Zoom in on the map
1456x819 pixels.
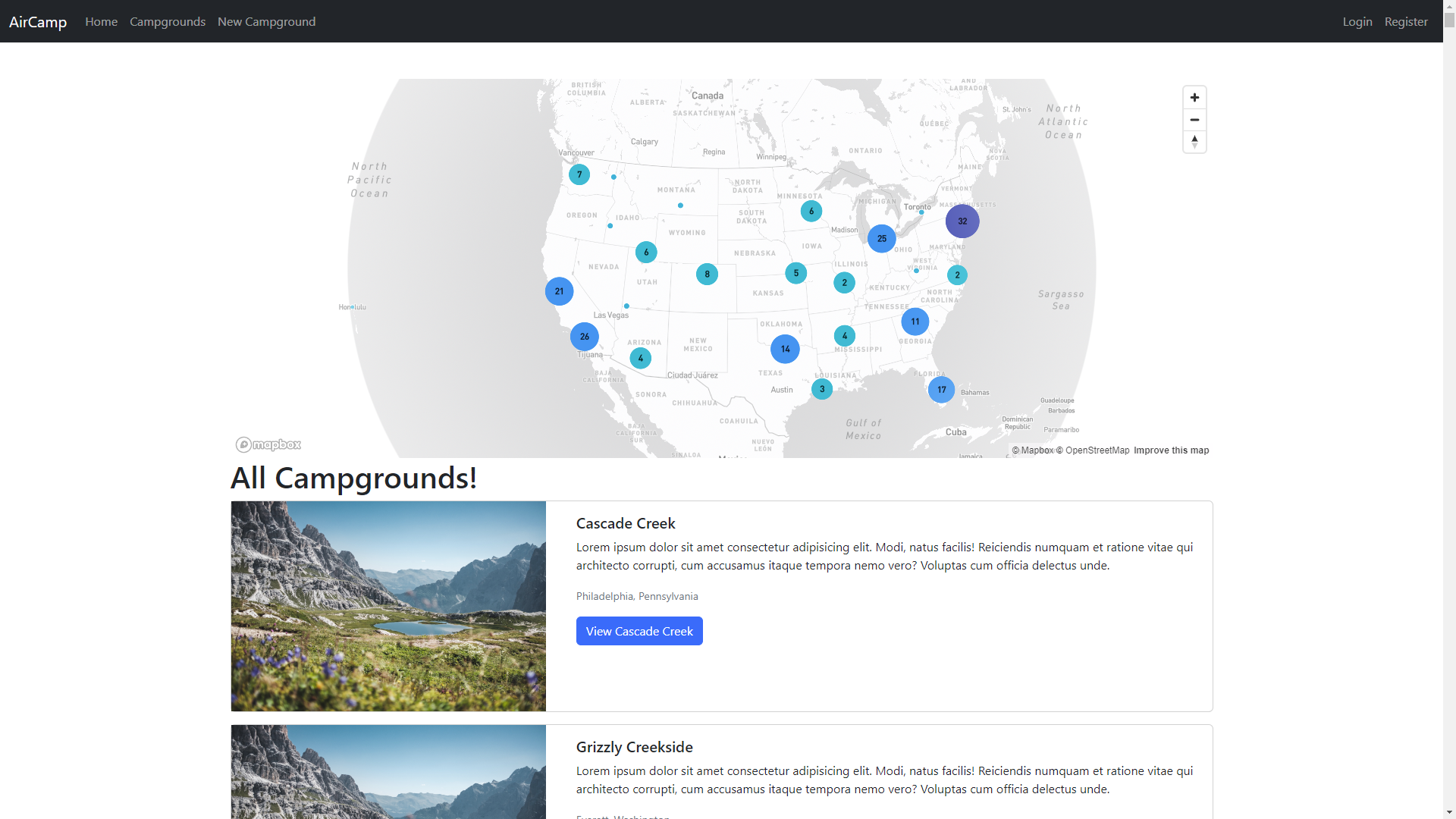tap(1194, 98)
